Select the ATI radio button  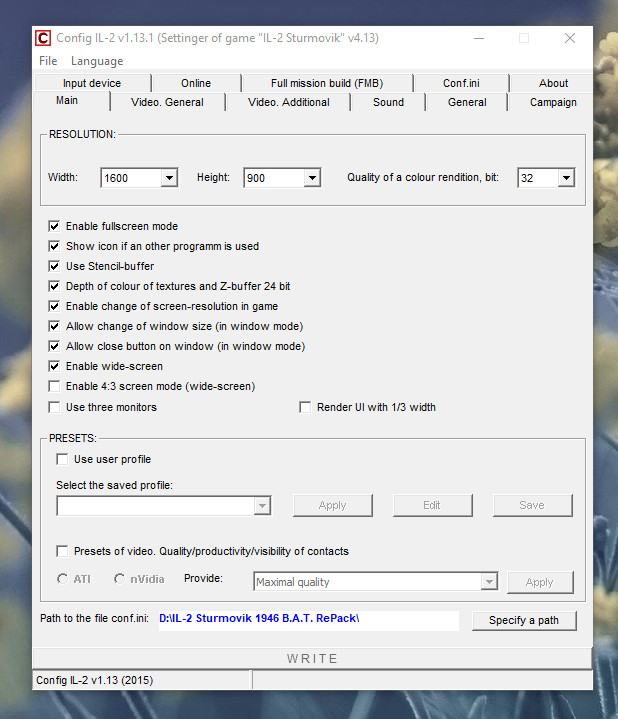pos(62,579)
